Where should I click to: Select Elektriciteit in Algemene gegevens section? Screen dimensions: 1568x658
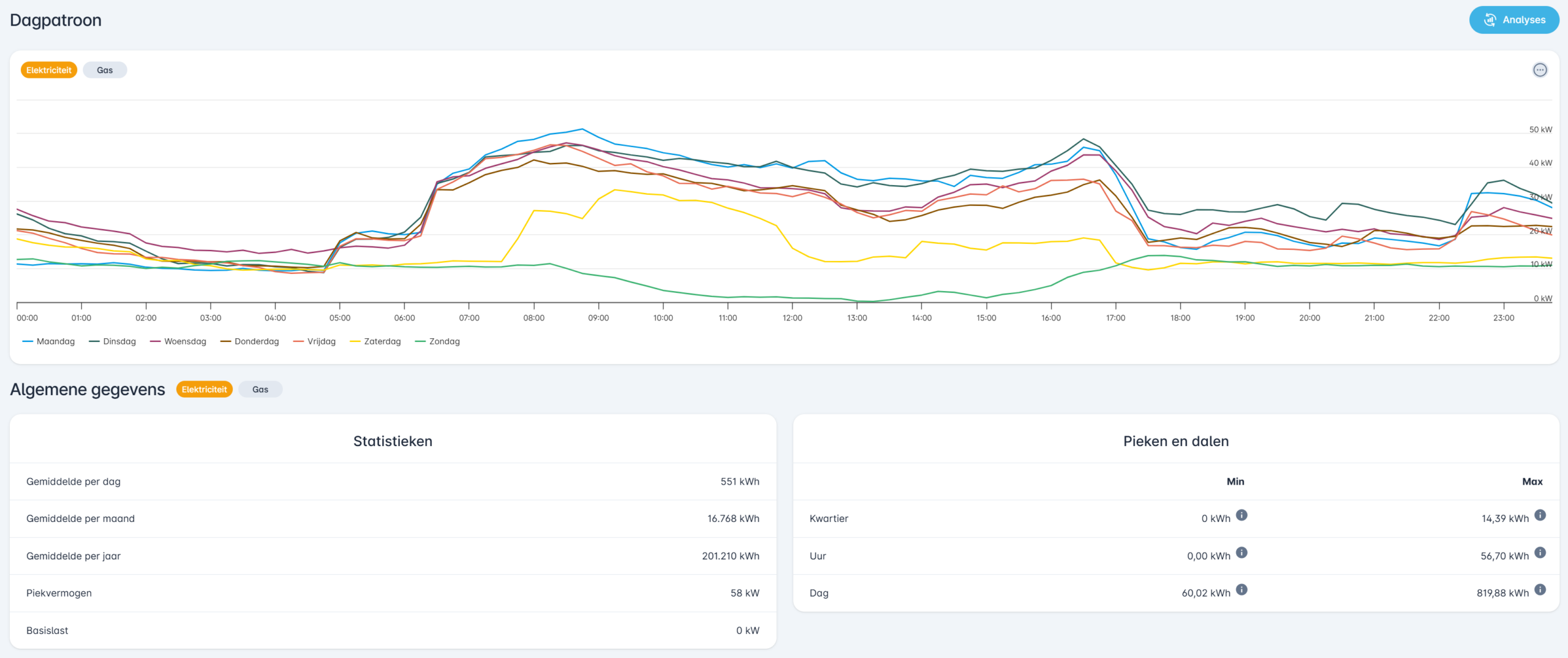point(204,390)
